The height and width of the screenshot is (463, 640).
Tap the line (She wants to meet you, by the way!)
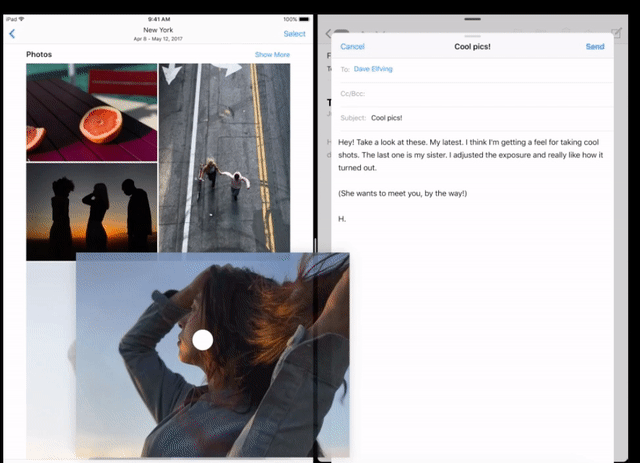[x=402, y=193]
